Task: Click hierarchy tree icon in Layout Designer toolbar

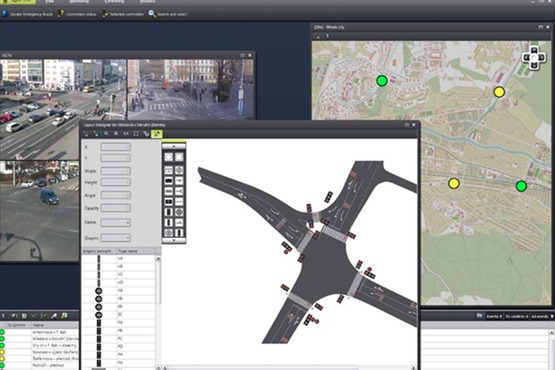Action: pos(96,133)
